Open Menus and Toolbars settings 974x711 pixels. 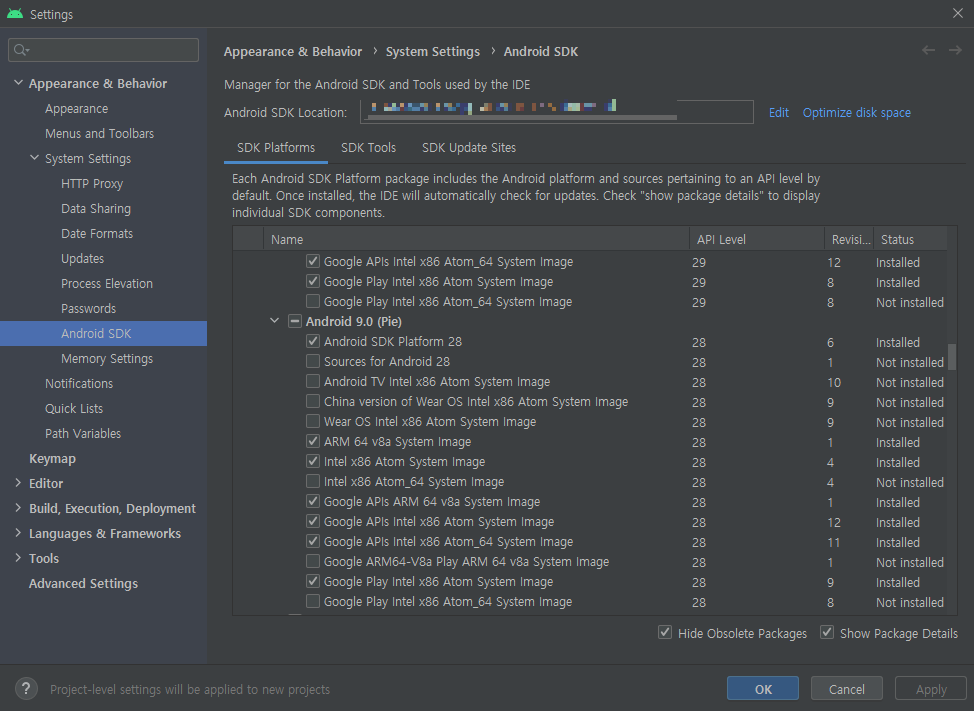99,134
